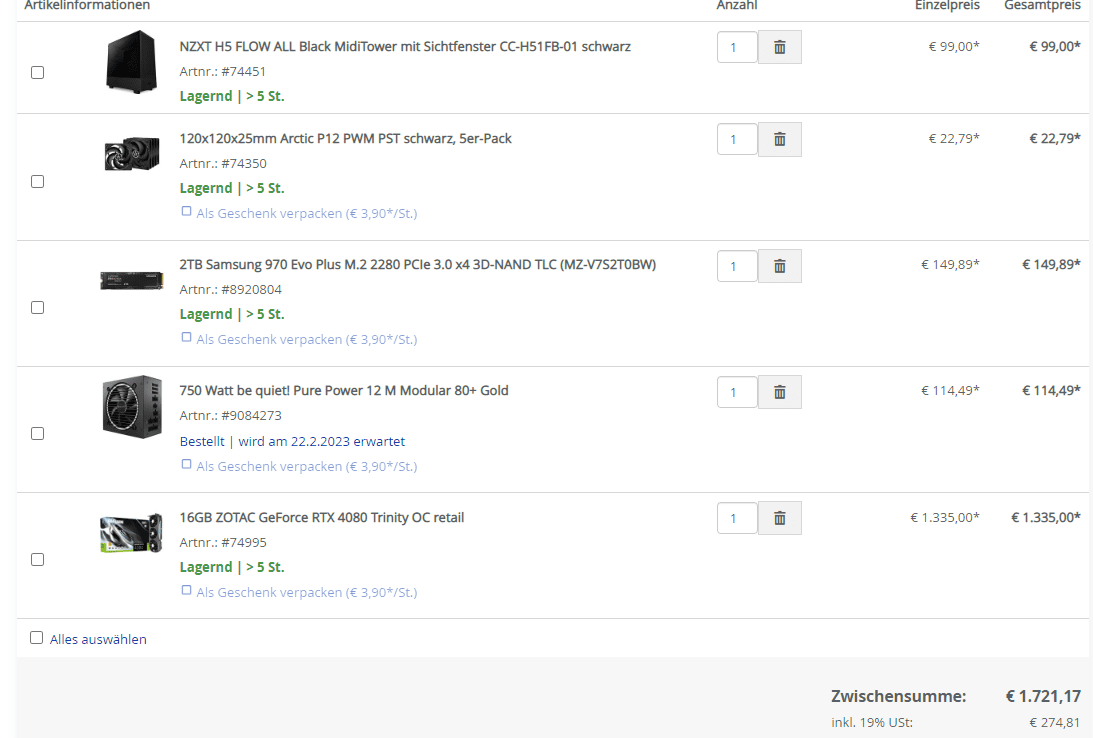The height and width of the screenshot is (738, 1093).
Task: Remove the be quiet! Pure Power item
Action: click(x=779, y=392)
